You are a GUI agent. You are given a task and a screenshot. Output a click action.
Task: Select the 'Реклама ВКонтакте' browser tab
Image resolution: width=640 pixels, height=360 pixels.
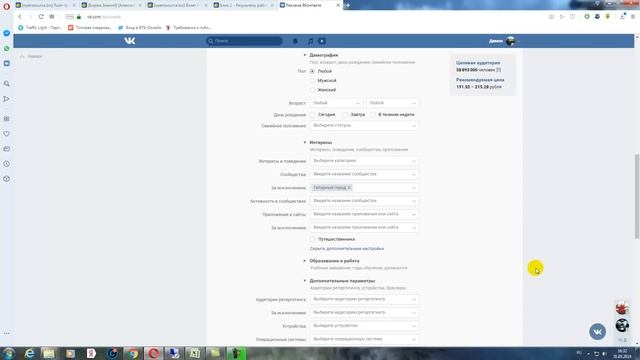click(310, 5)
